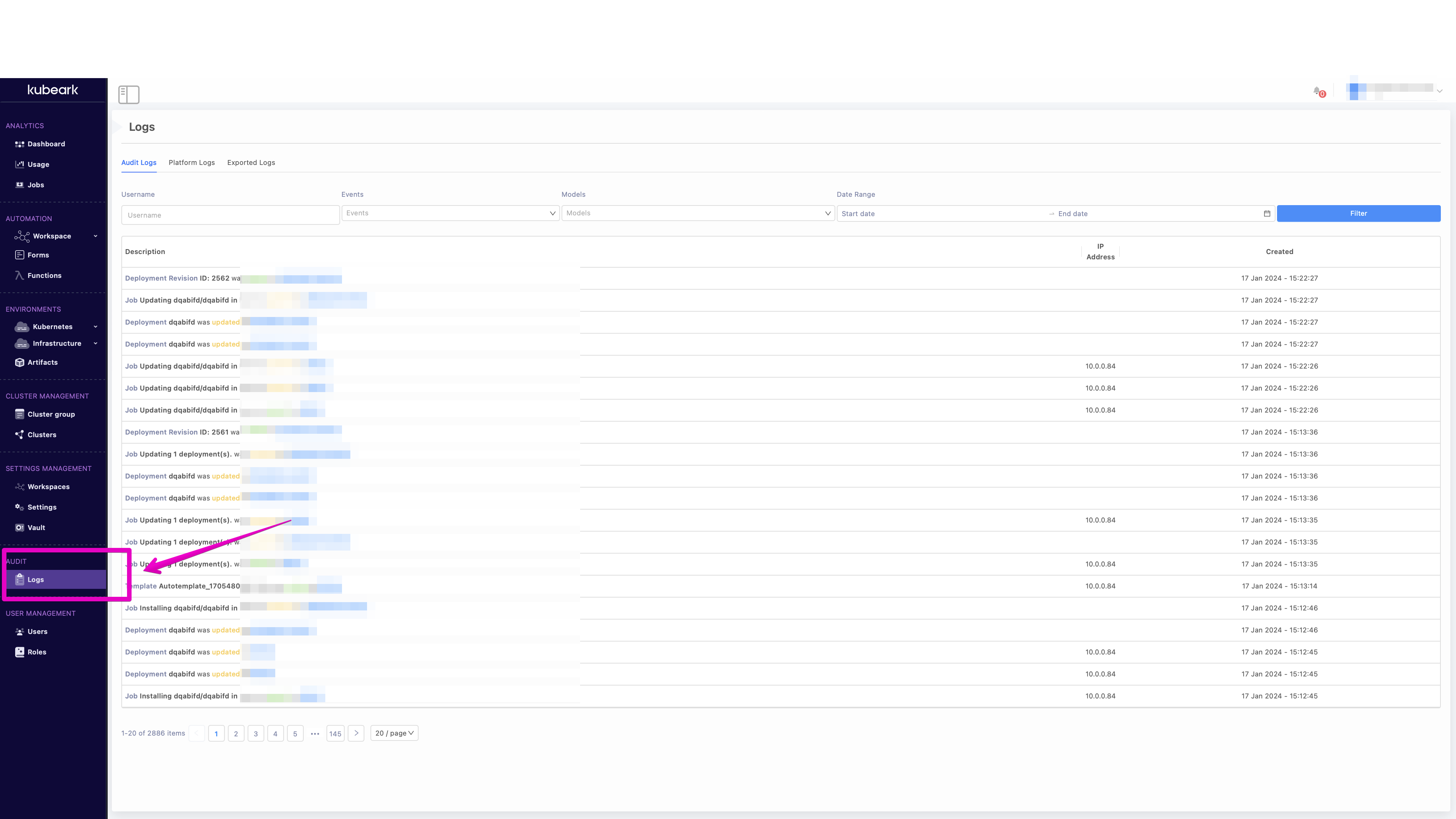This screenshot has width=1456, height=819.
Task: Go to page 145 of results
Action: 335,734
